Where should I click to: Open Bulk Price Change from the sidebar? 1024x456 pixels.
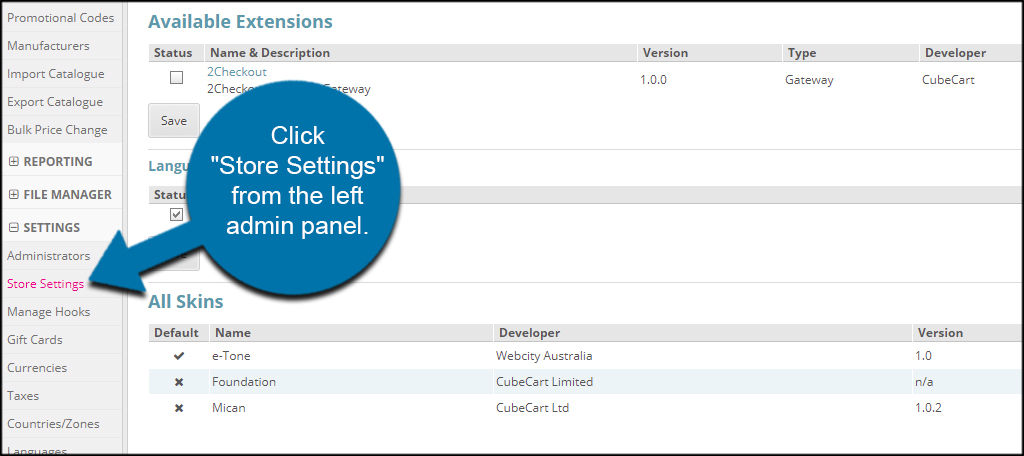[x=57, y=130]
